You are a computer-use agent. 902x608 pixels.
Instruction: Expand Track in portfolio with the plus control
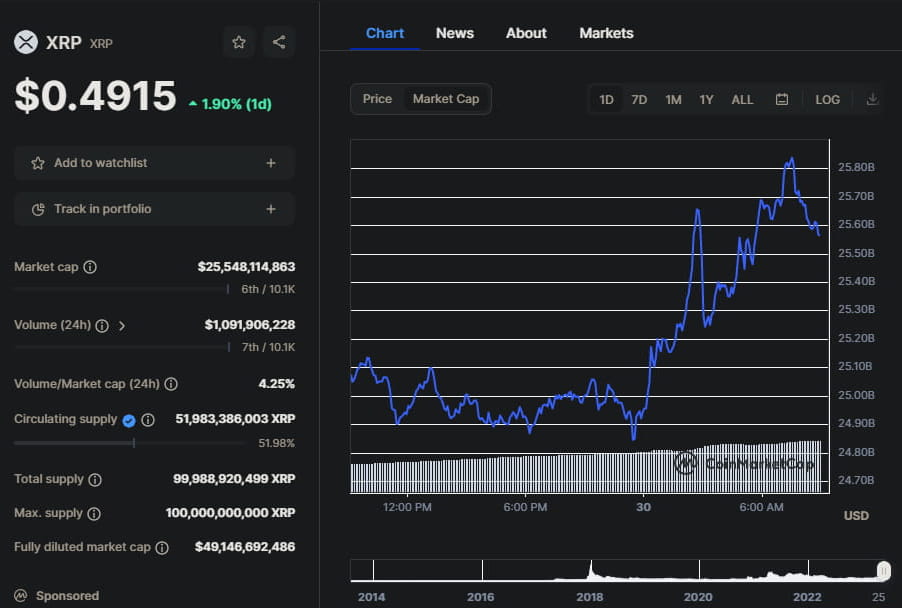(270, 208)
